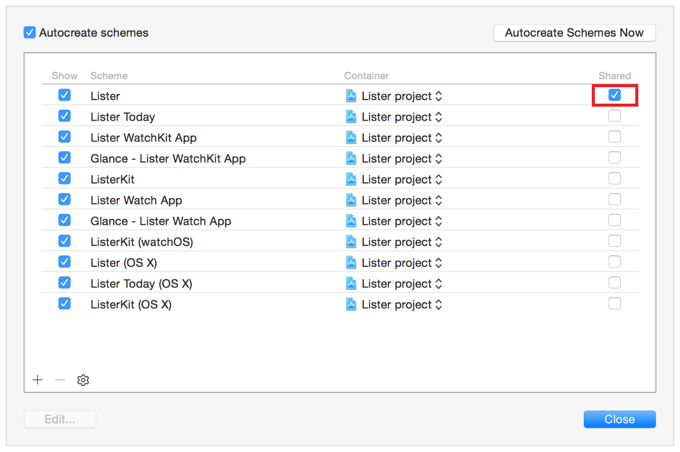
Task: Click project file icon in Lister Today row
Action: [x=351, y=117]
